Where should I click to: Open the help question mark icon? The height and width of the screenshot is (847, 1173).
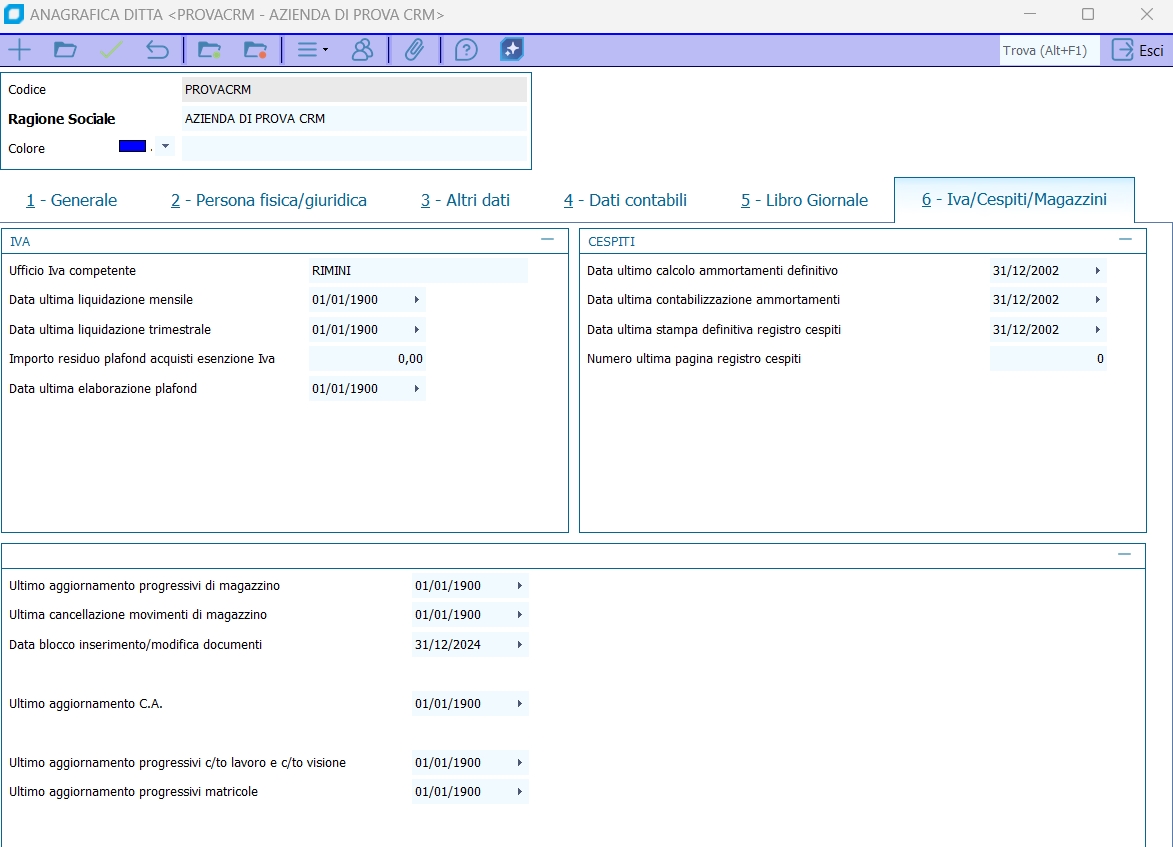coord(465,50)
